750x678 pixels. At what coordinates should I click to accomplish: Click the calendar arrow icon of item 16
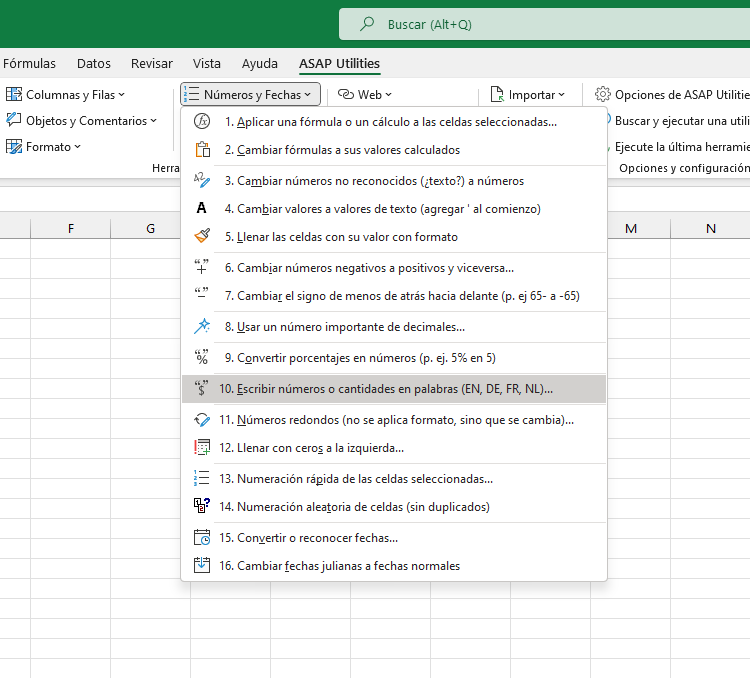[202, 565]
